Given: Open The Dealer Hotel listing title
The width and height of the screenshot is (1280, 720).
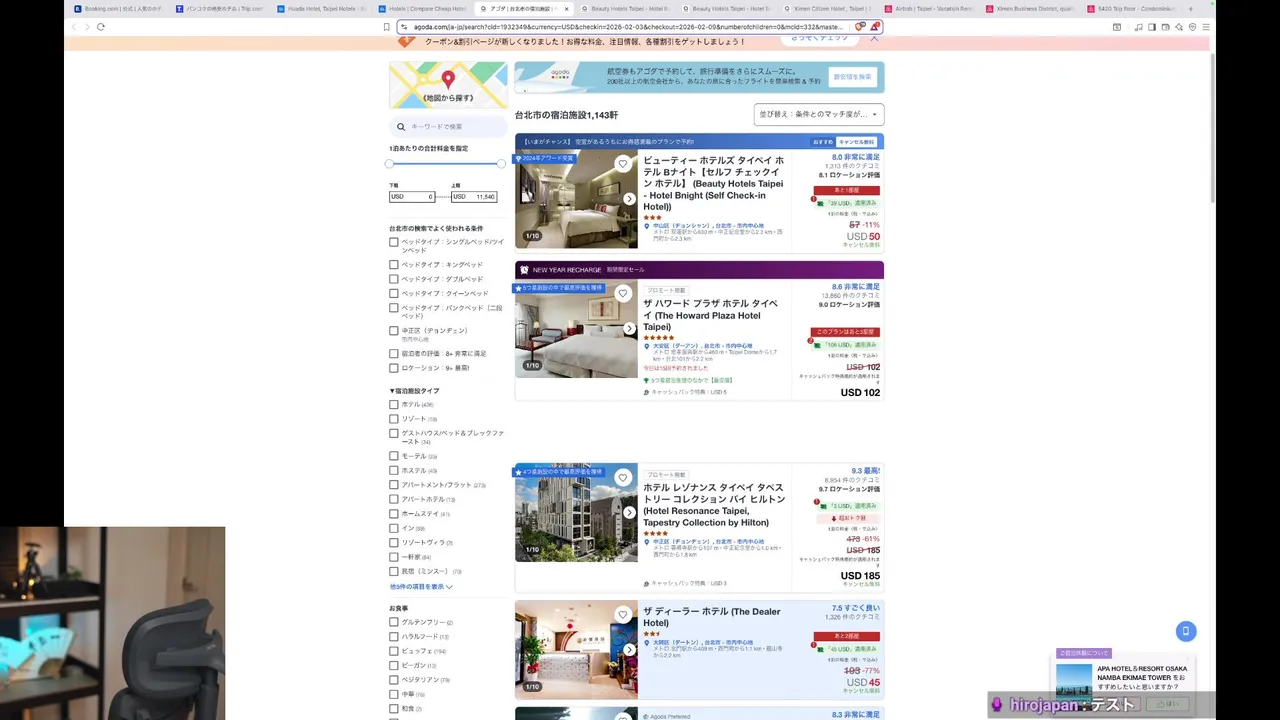Looking at the screenshot, I should tap(712, 617).
